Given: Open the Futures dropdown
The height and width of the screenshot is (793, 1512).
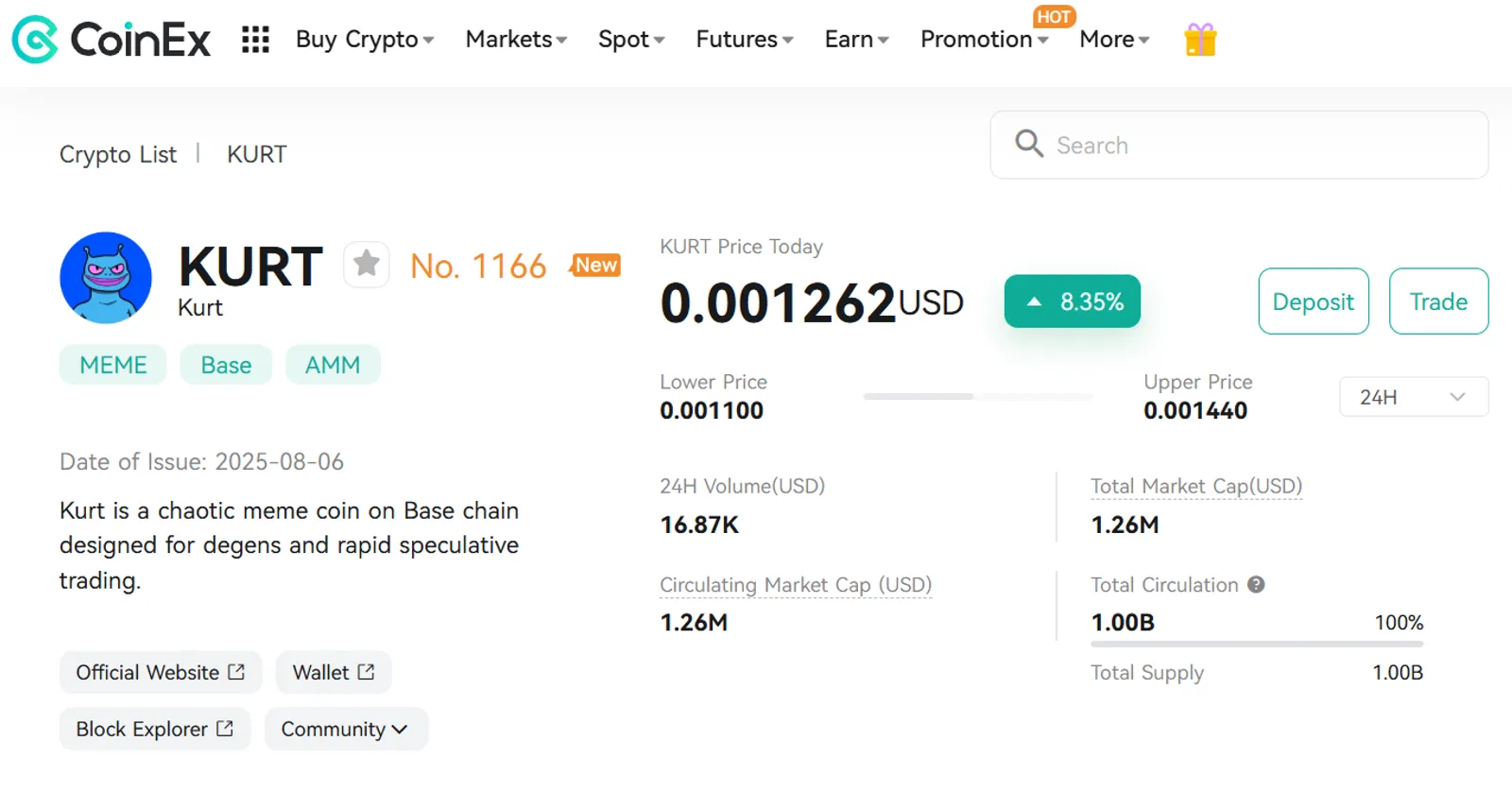Looking at the screenshot, I should pos(745,40).
